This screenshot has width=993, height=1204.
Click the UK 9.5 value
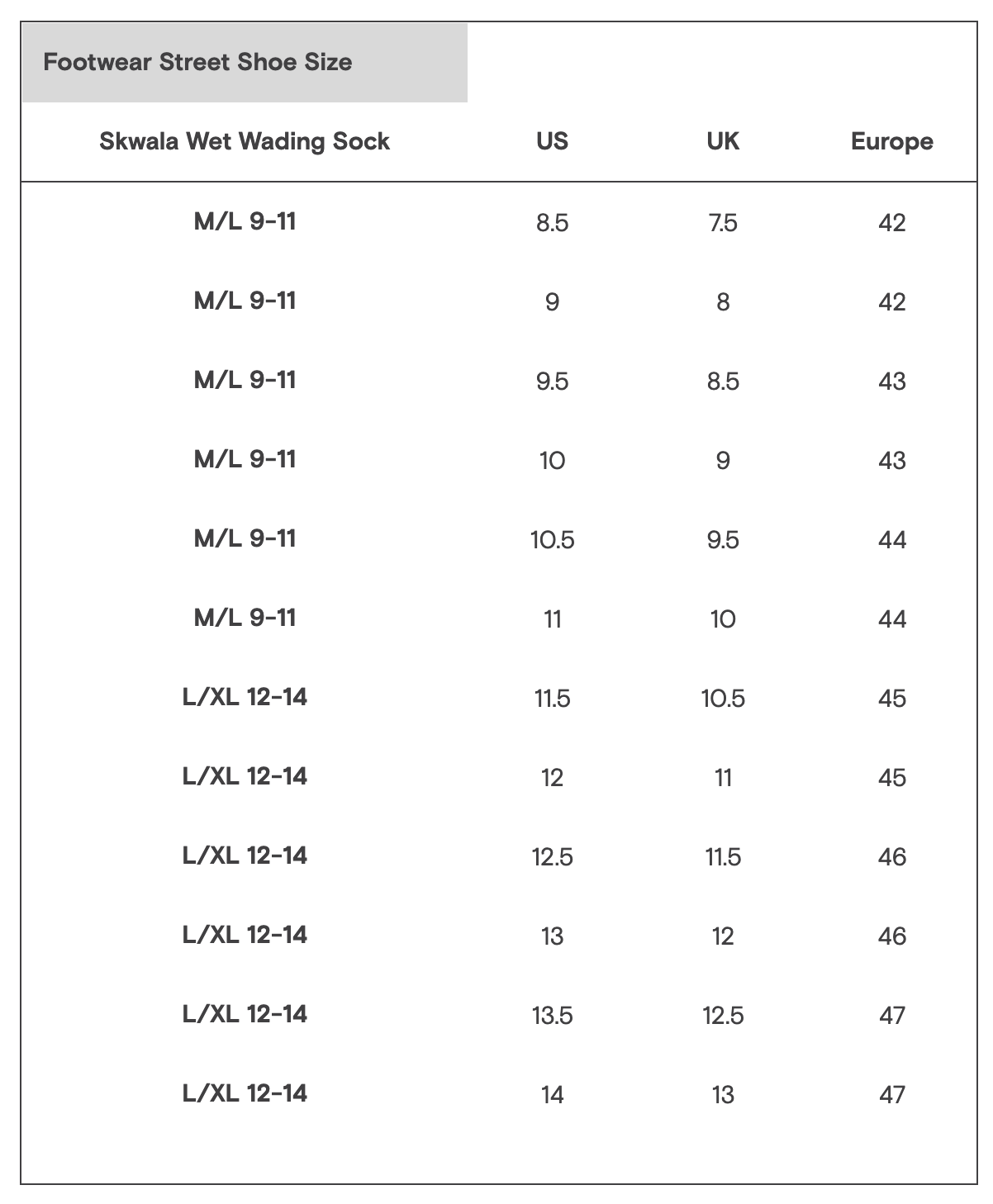click(x=723, y=540)
